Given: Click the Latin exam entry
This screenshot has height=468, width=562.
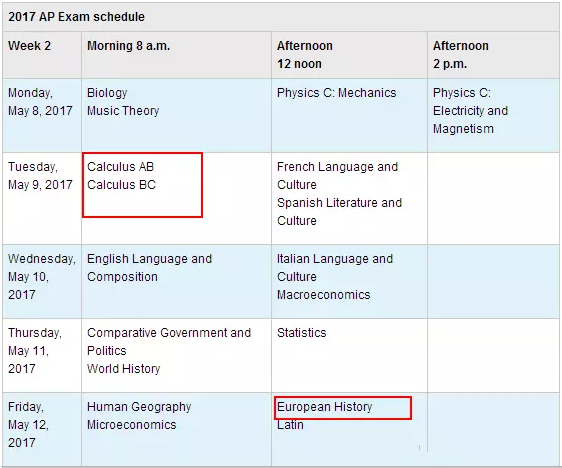Looking at the screenshot, I should click(x=290, y=425).
